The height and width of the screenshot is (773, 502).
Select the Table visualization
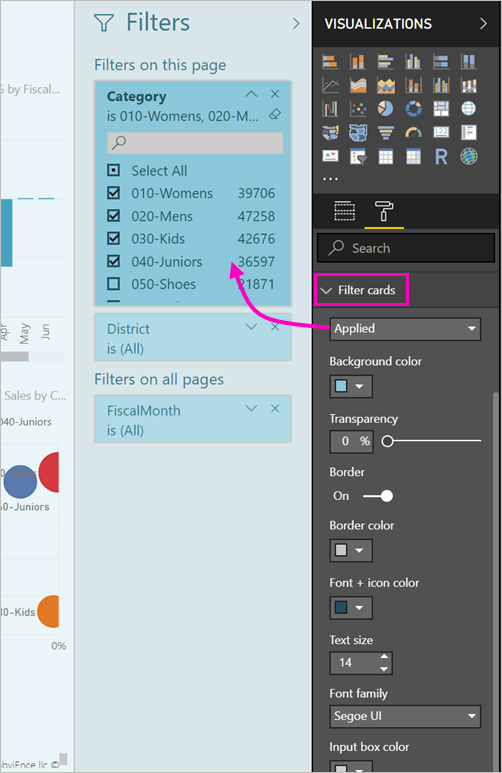pos(386,157)
